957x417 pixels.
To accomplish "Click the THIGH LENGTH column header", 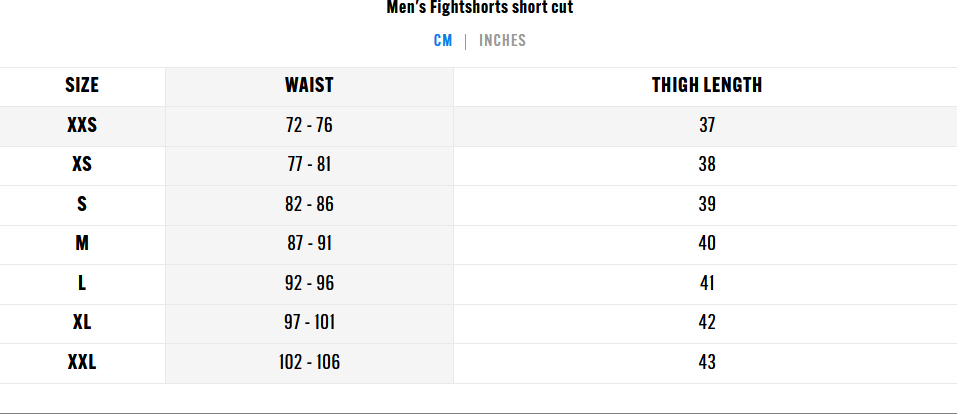I will click(x=707, y=85).
